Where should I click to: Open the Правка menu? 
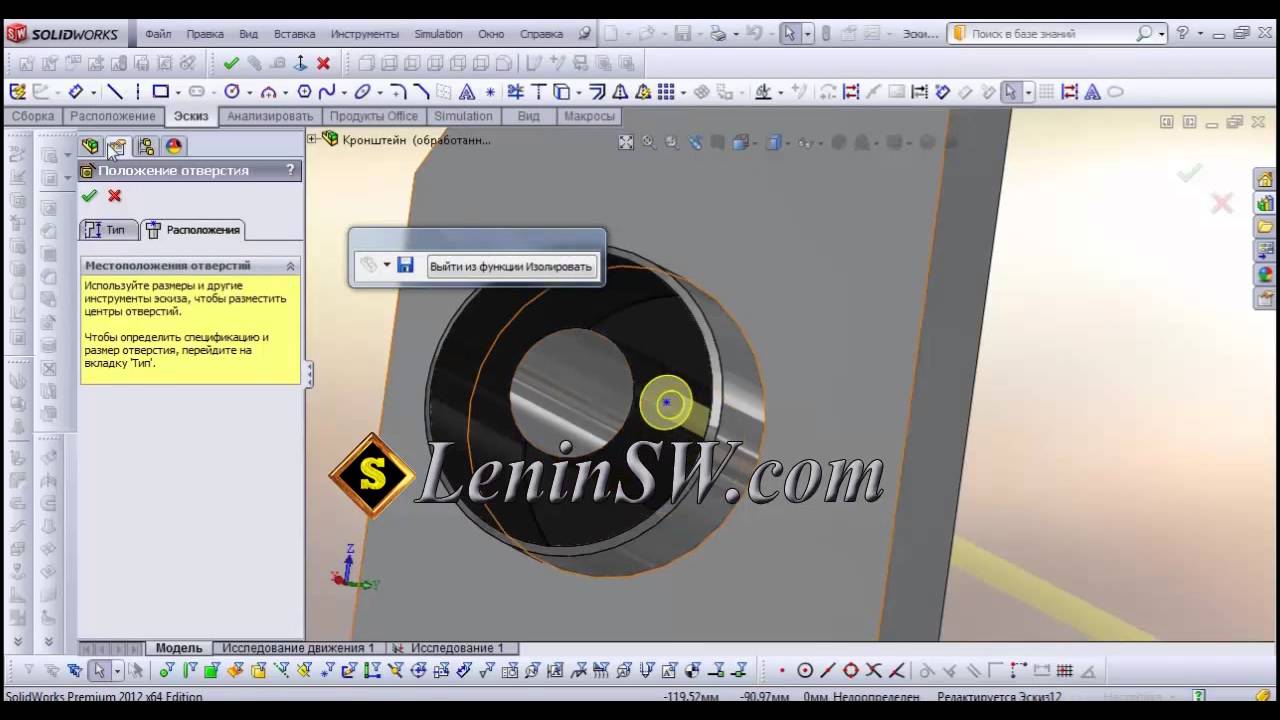205,34
